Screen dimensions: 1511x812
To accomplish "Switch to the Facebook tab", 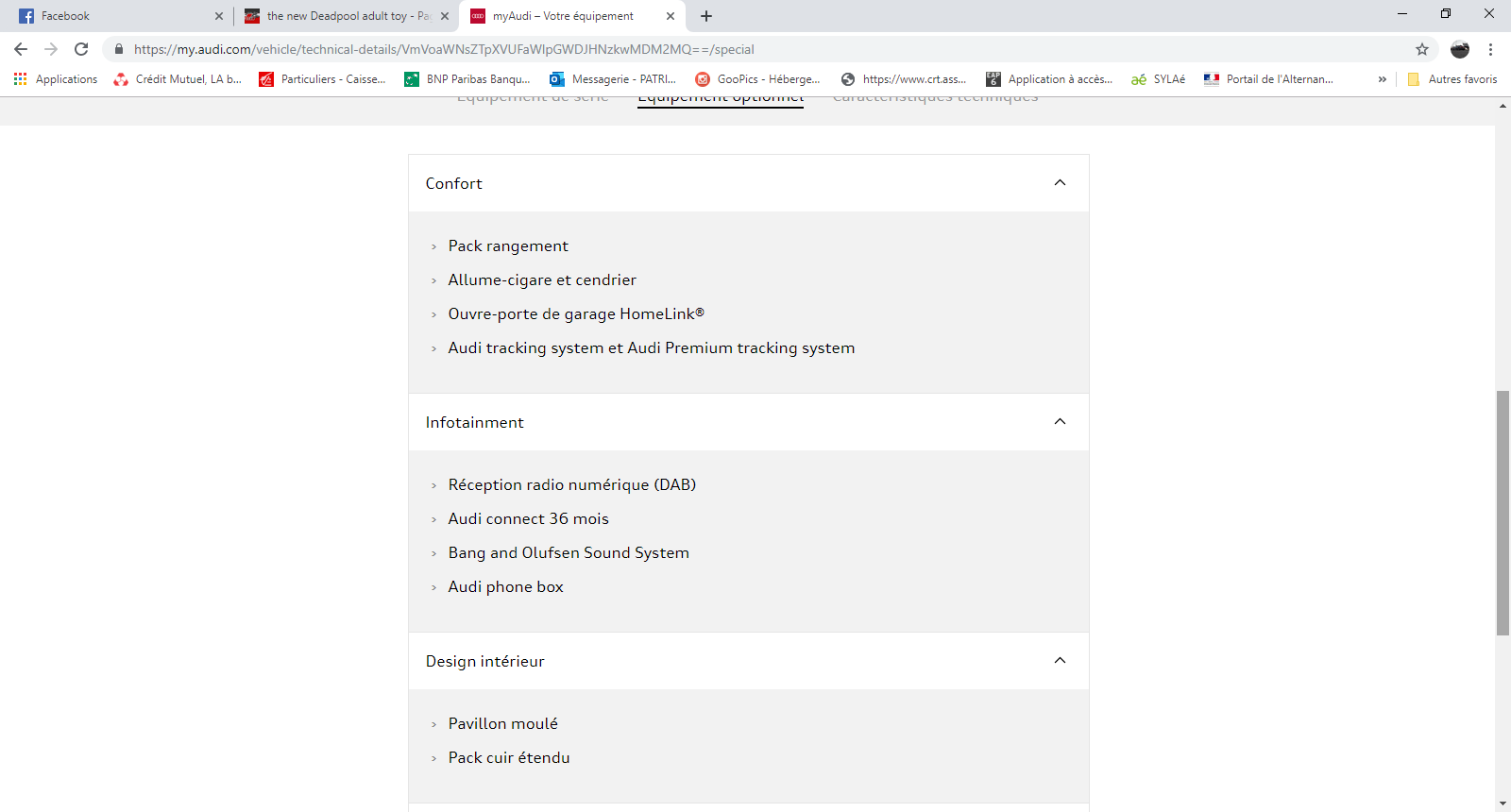I will pyautogui.click(x=113, y=16).
